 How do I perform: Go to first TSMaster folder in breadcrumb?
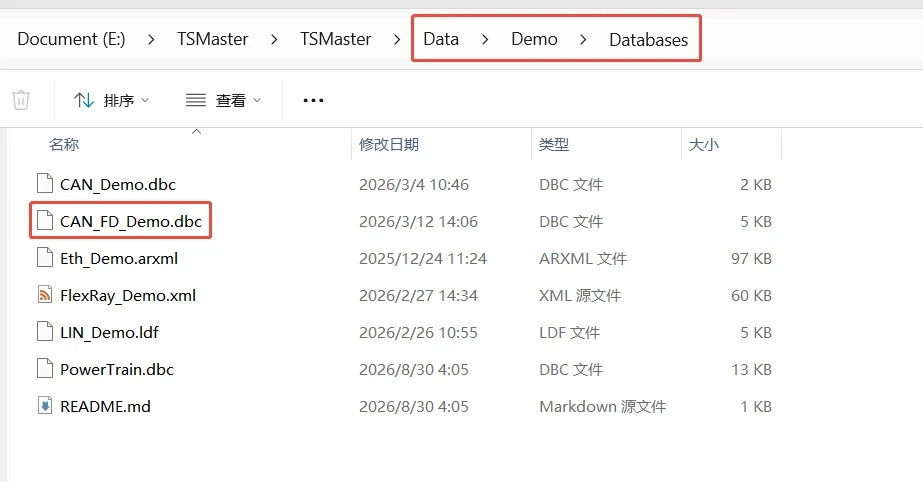tap(213, 39)
